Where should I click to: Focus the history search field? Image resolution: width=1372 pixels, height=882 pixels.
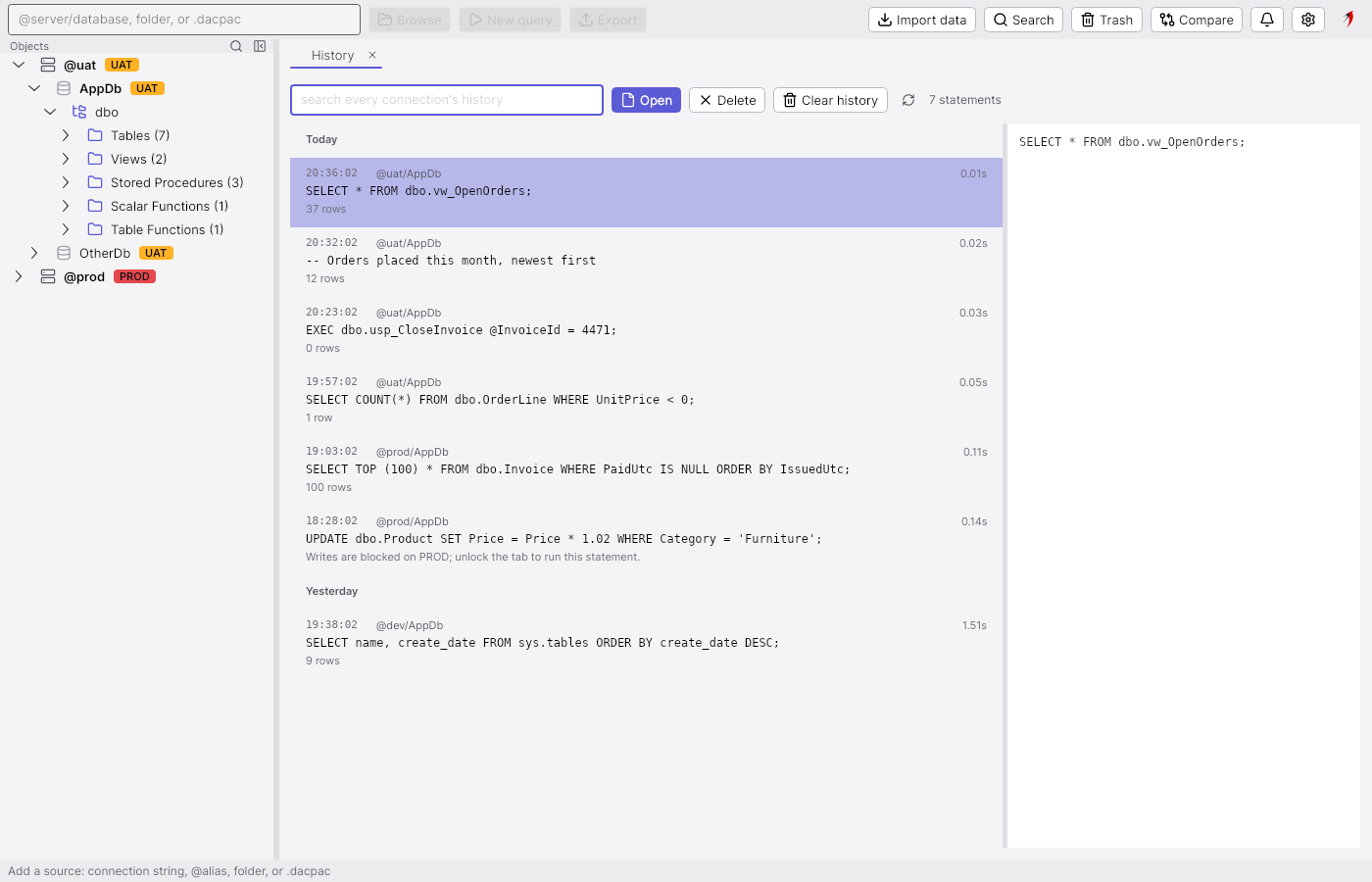tap(447, 100)
